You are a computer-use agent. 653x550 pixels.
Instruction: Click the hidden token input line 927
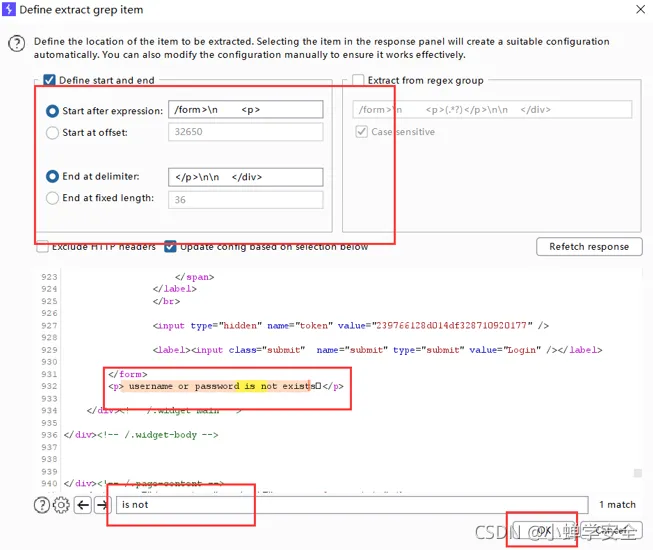(350, 326)
